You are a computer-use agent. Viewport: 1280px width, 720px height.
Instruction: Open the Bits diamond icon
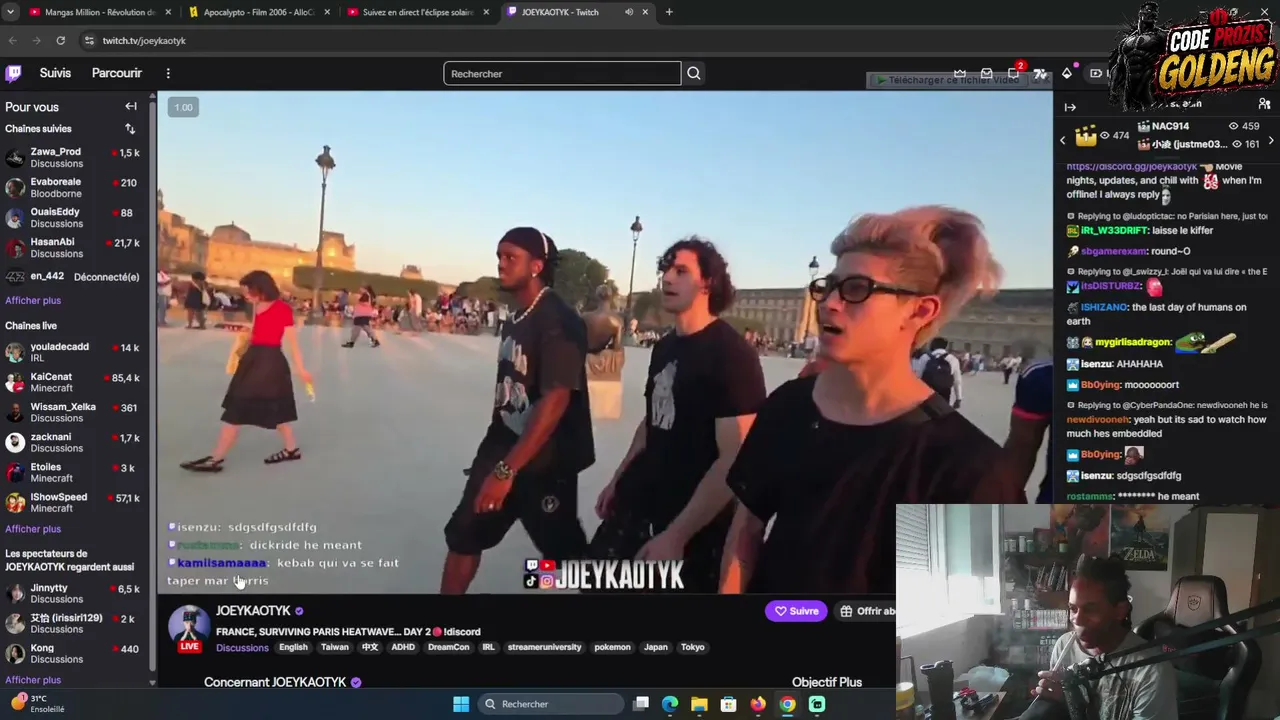coord(1067,73)
